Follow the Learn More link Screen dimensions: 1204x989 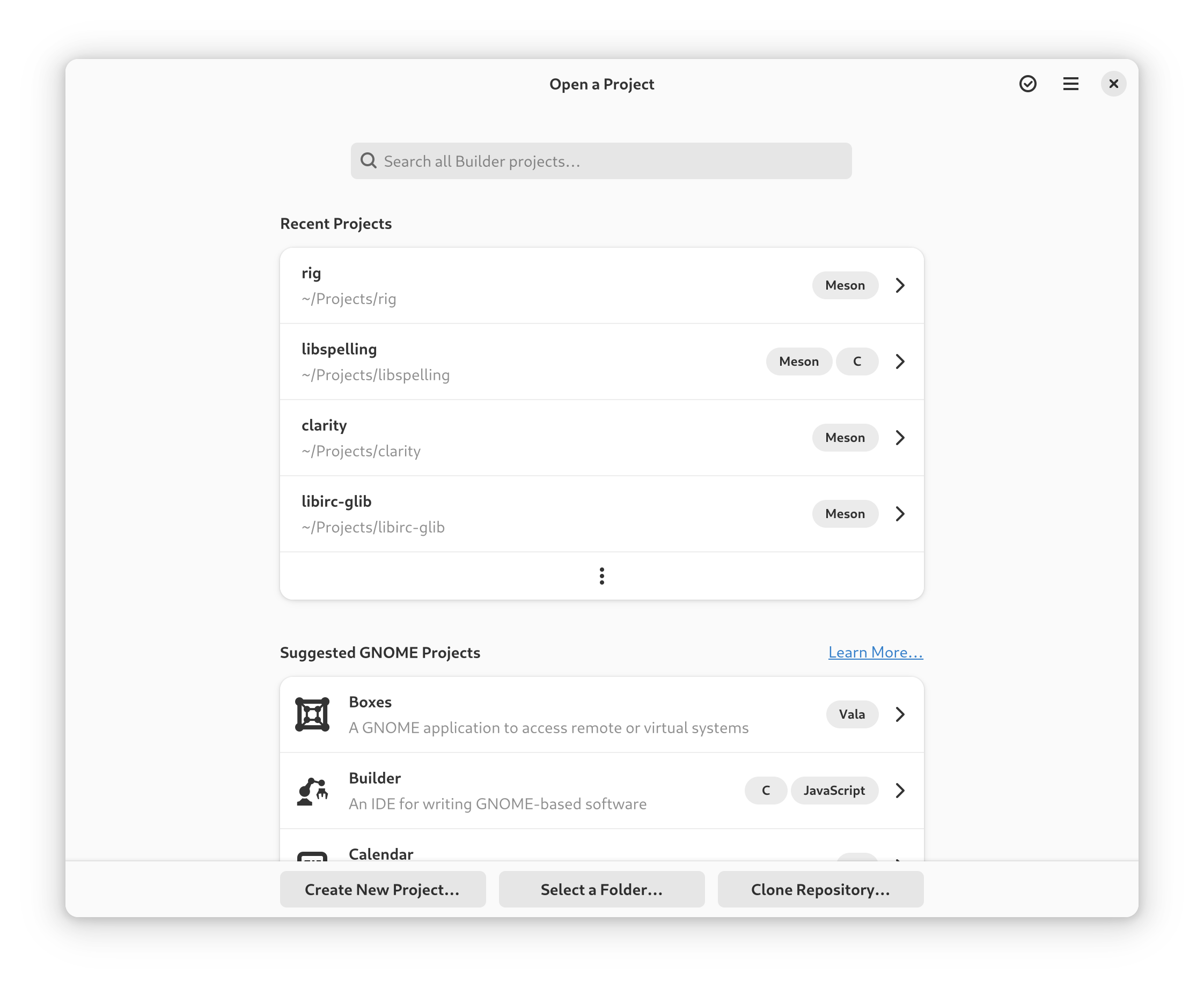pos(875,652)
